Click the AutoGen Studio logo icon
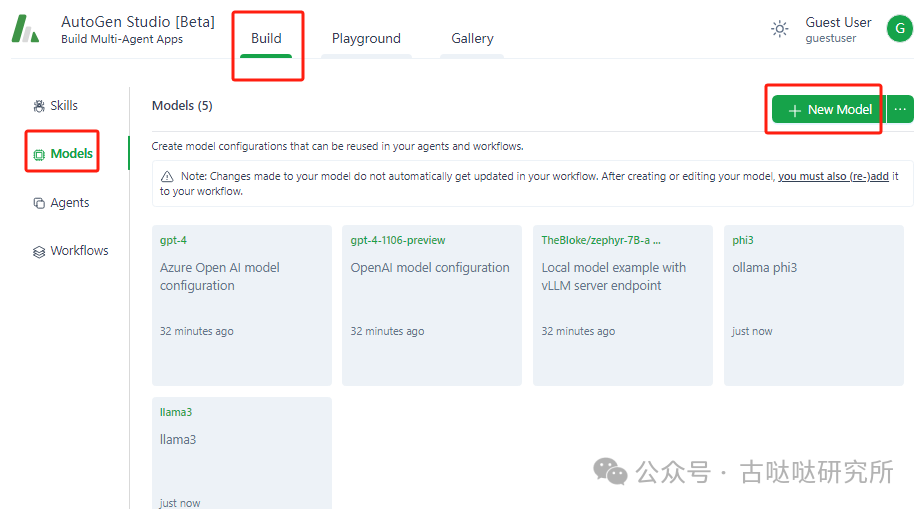This screenshot has height=509, width=923. [25, 29]
